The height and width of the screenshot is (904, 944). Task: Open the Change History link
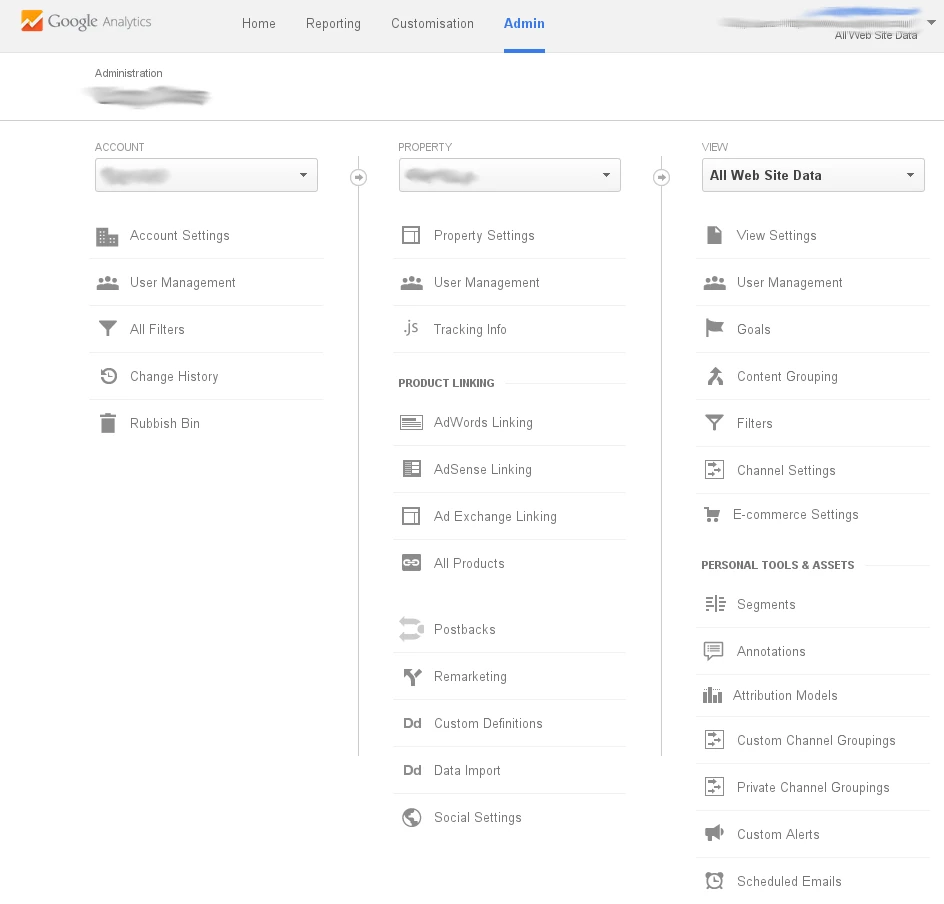[x=174, y=376]
